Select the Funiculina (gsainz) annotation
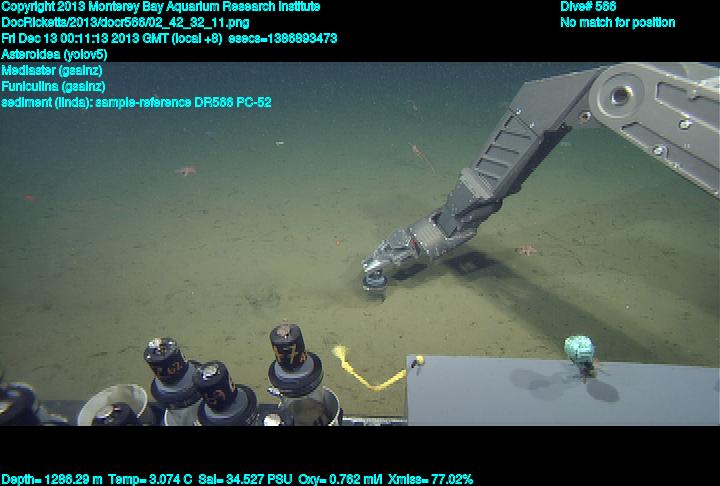Viewport: 720px width, 486px height. [53, 86]
